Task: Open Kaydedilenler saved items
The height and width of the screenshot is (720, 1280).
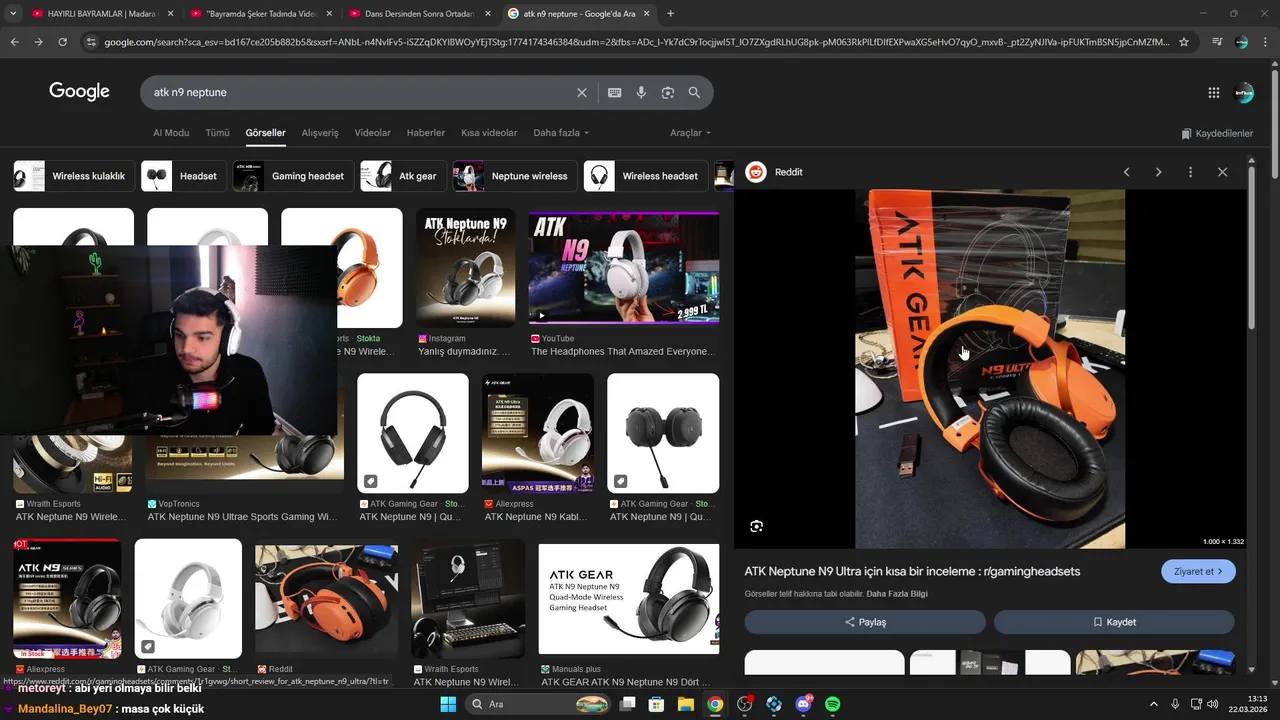Action: [x=1217, y=133]
